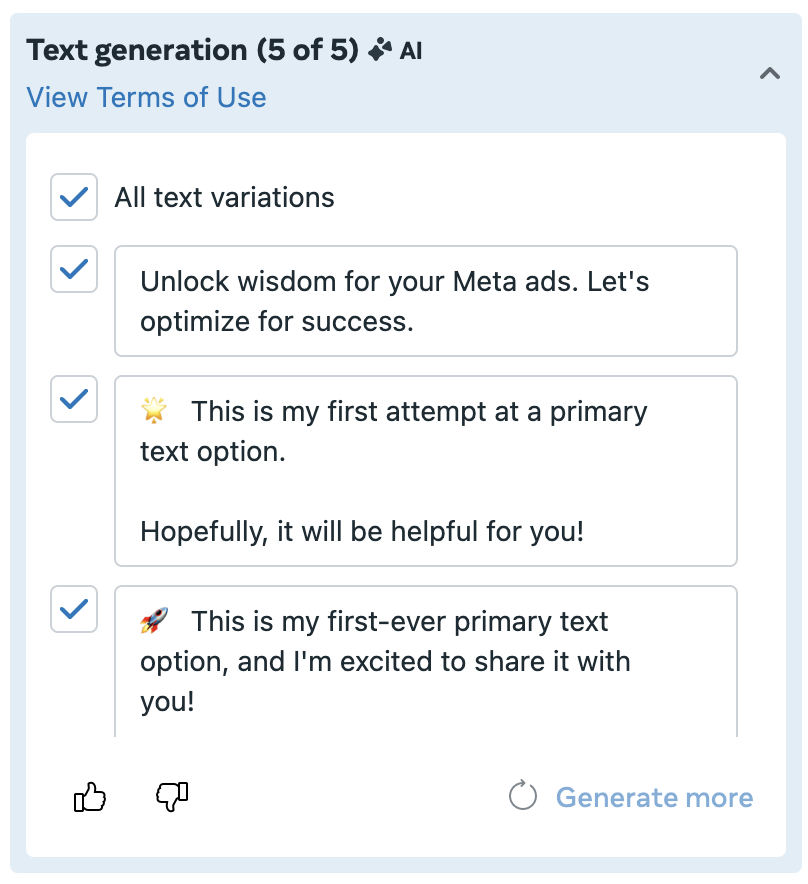Uncheck the All text variations checkbox
The width and height of the screenshot is (808, 884).
74,197
